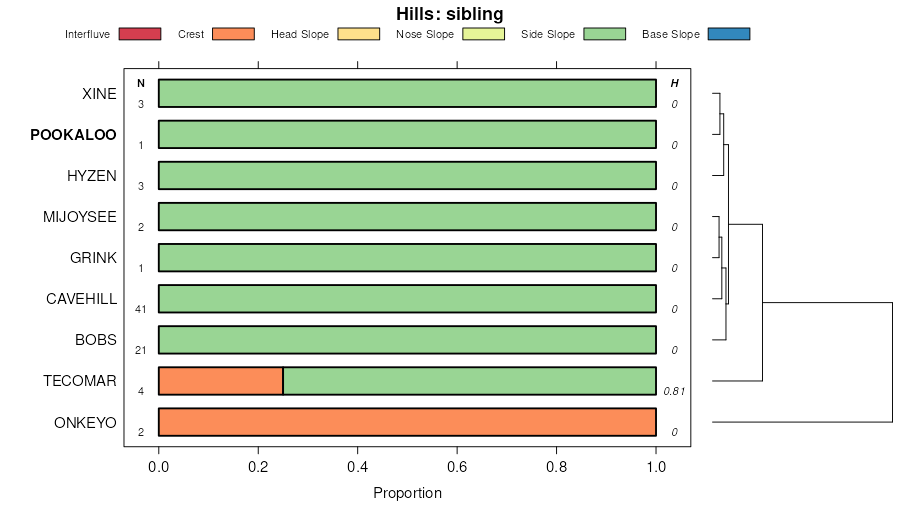Click the 0.6 x-axis tick label
Image resolution: width=900 pixels, height=520 pixels.
tap(457, 466)
